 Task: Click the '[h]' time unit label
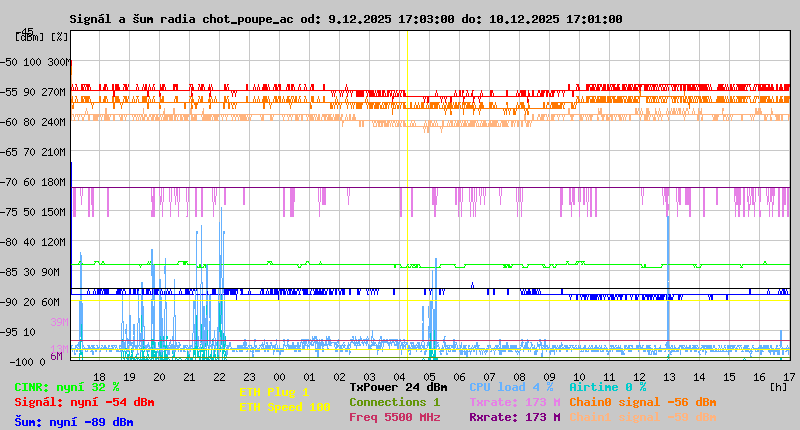click(779, 387)
